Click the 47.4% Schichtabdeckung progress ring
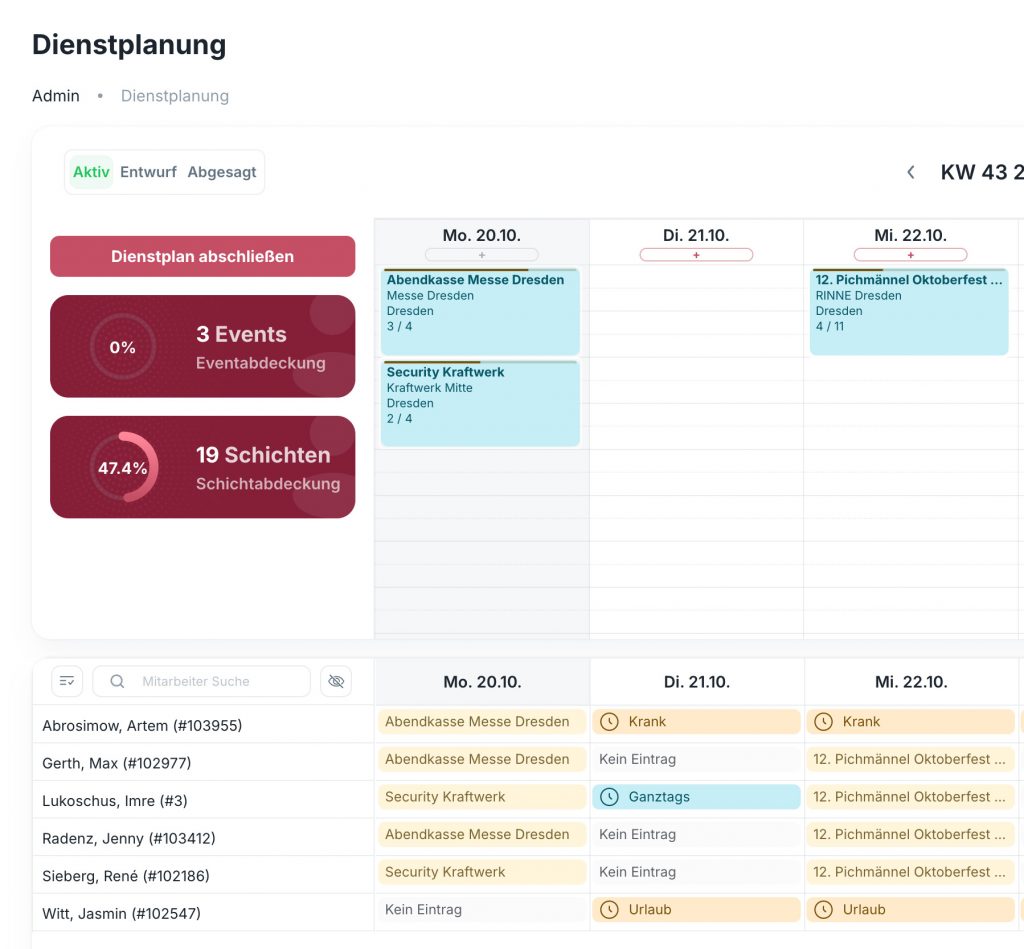The image size is (1024, 949). click(123, 467)
